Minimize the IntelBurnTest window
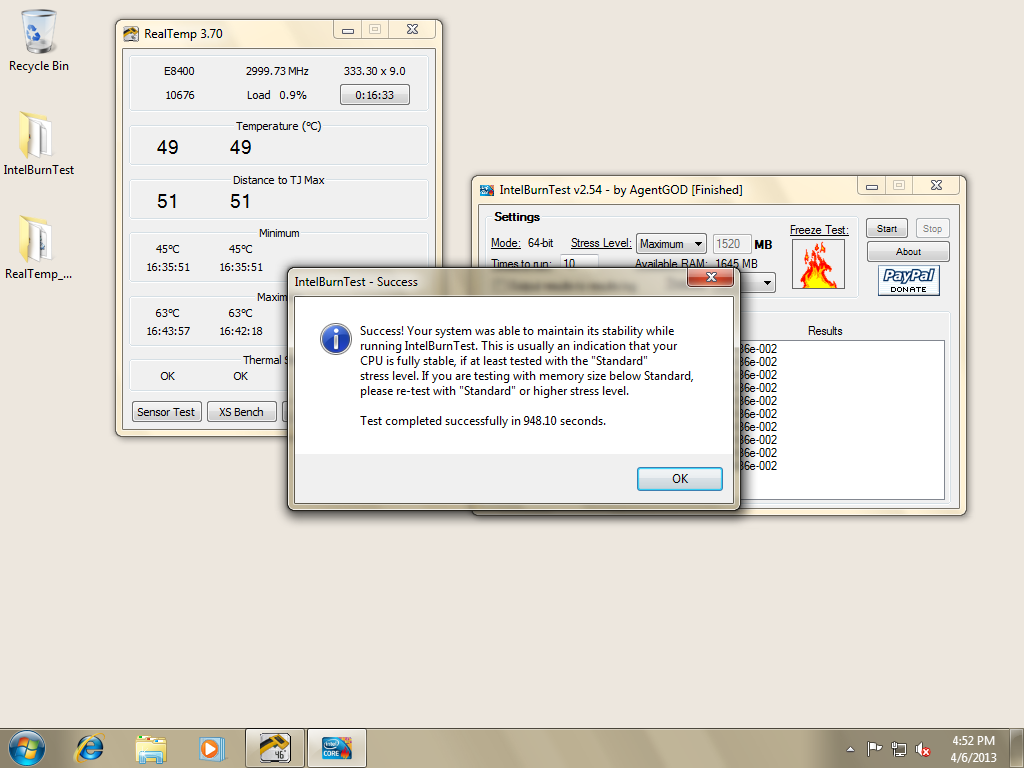Screen dimensions: 1024x768 point(872,186)
